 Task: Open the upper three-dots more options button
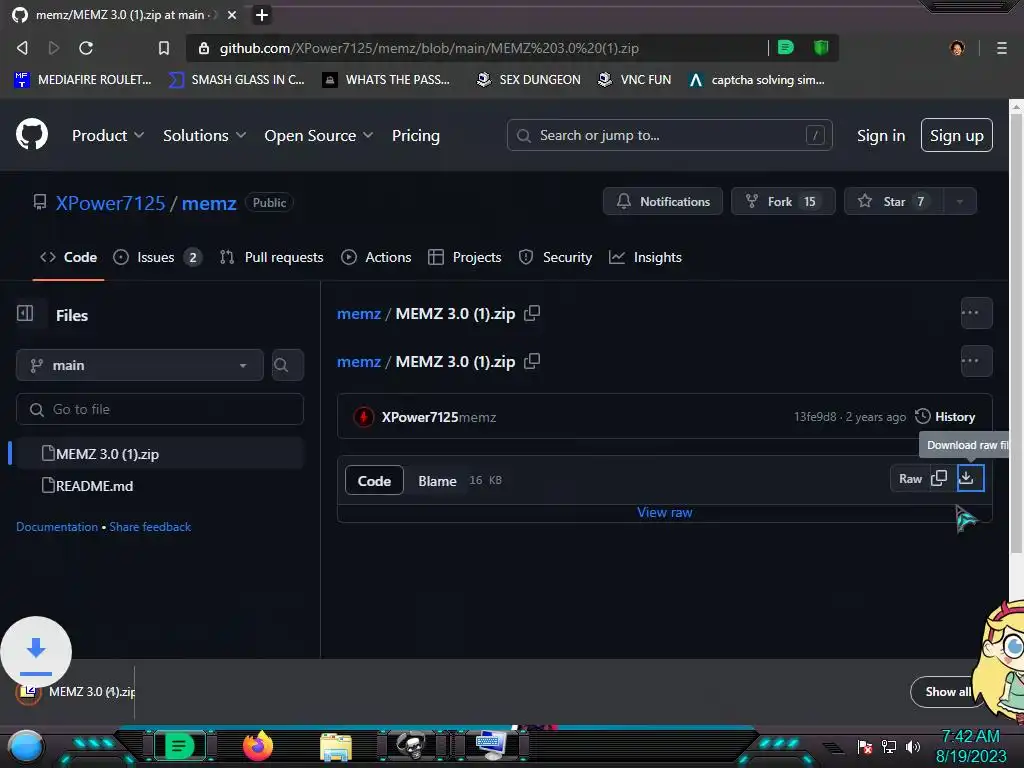[x=976, y=313]
